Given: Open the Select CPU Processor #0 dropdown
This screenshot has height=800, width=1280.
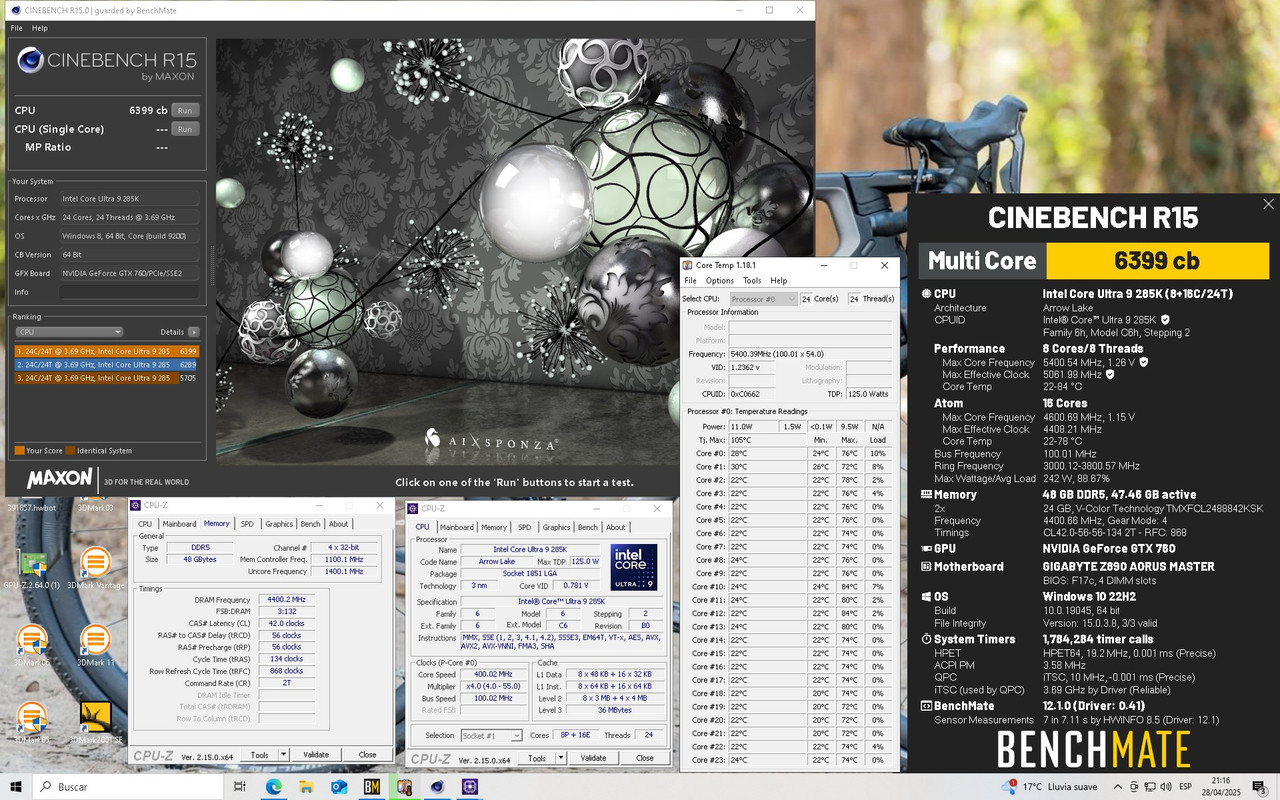Looking at the screenshot, I should pyautogui.click(x=763, y=299).
